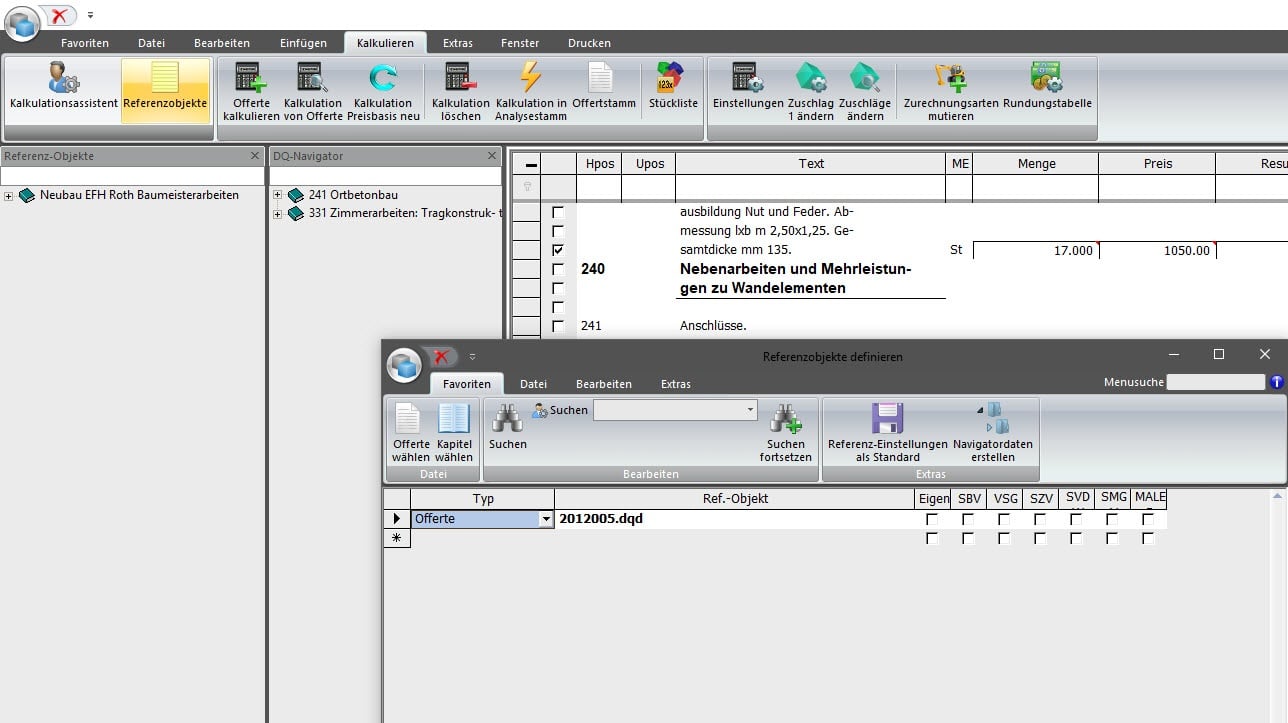
Task: Click the blue Menusuche info icon
Action: (1276, 382)
